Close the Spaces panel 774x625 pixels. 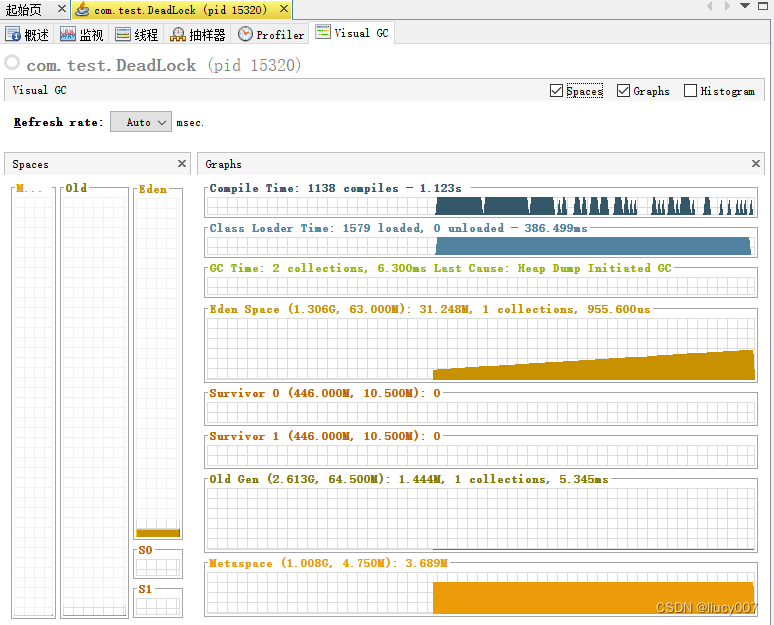tap(182, 163)
